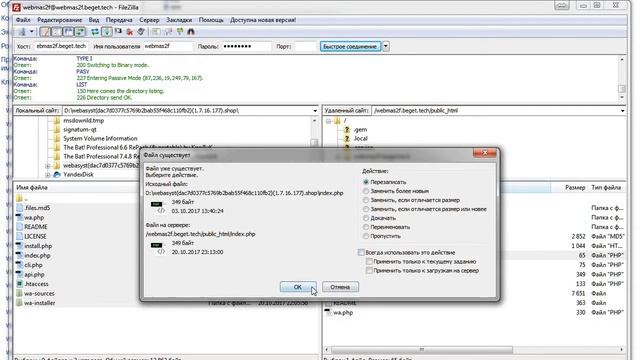Click .htaccess file icon in local list
Image resolution: width=640 pixels, height=360 pixels.
click(19, 284)
